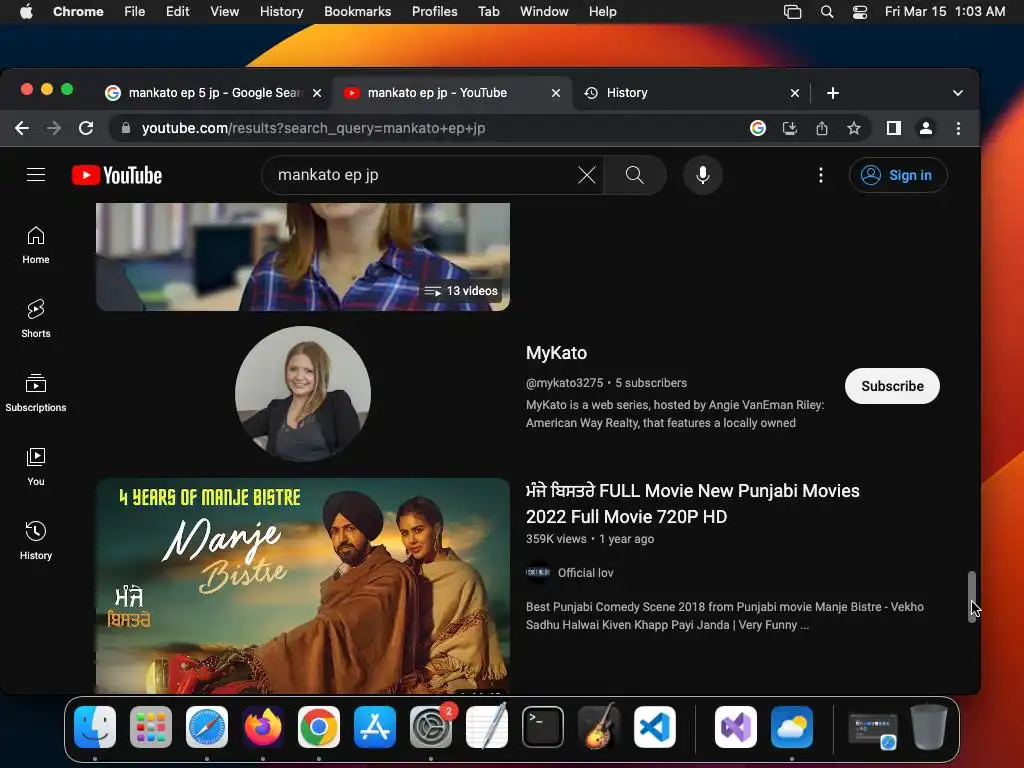Click the Screen Mirroring icon in the menu bar

tap(792, 11)
